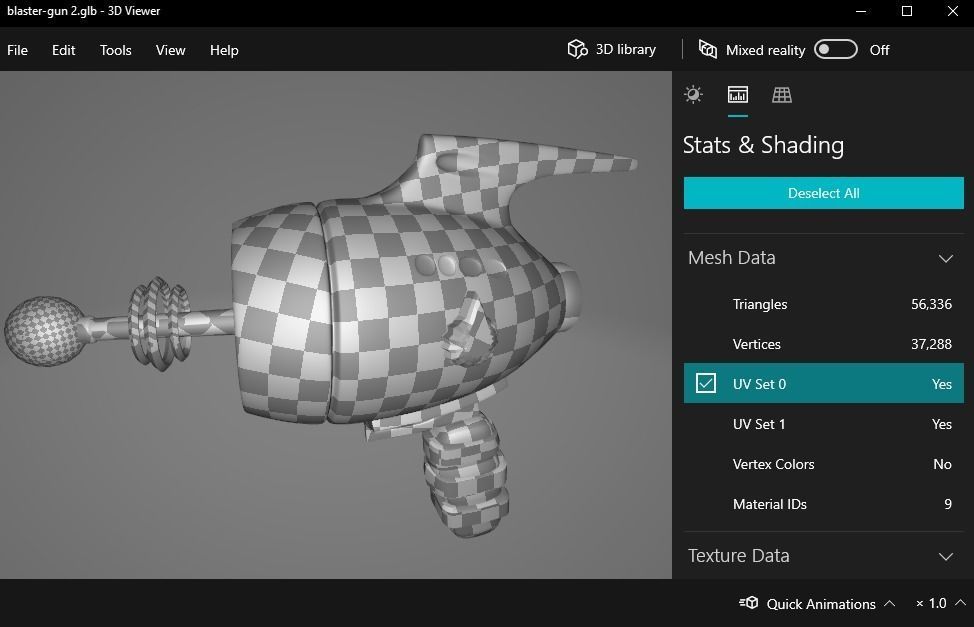The width and height of the screenshot is (974, 627).
Task: Maximize the 3D Viewer window
Action: pos(906,11)
